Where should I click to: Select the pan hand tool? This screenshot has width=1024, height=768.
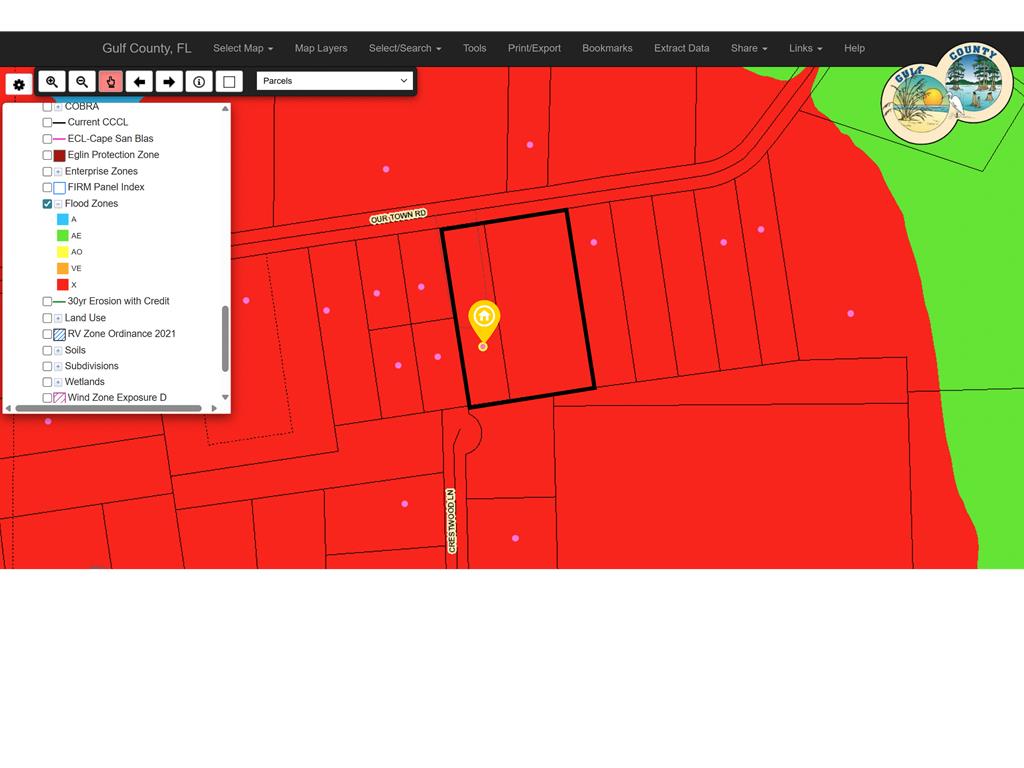point(111,82)
